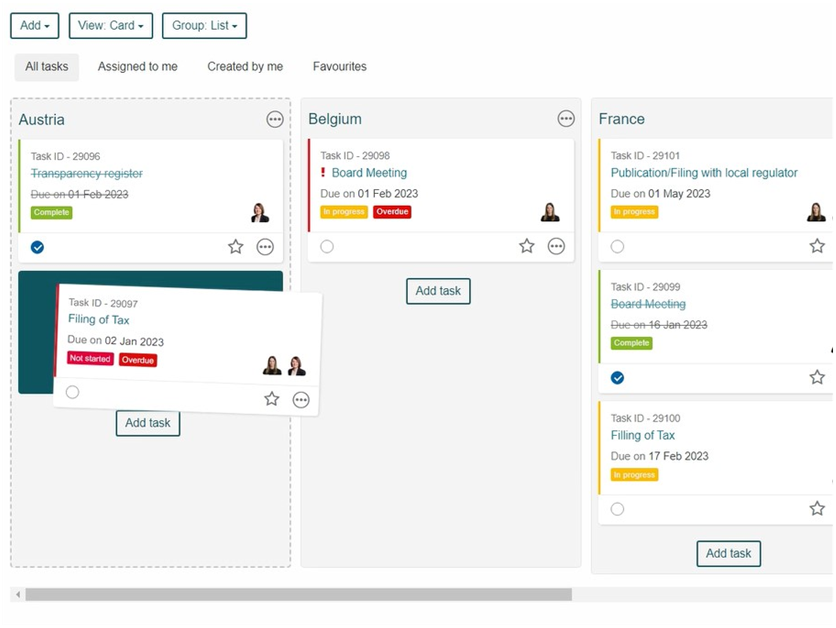Viewport: 836px width, 628px height.
Task: Expand the View: Card dropdown
Action: click(110, 26)
